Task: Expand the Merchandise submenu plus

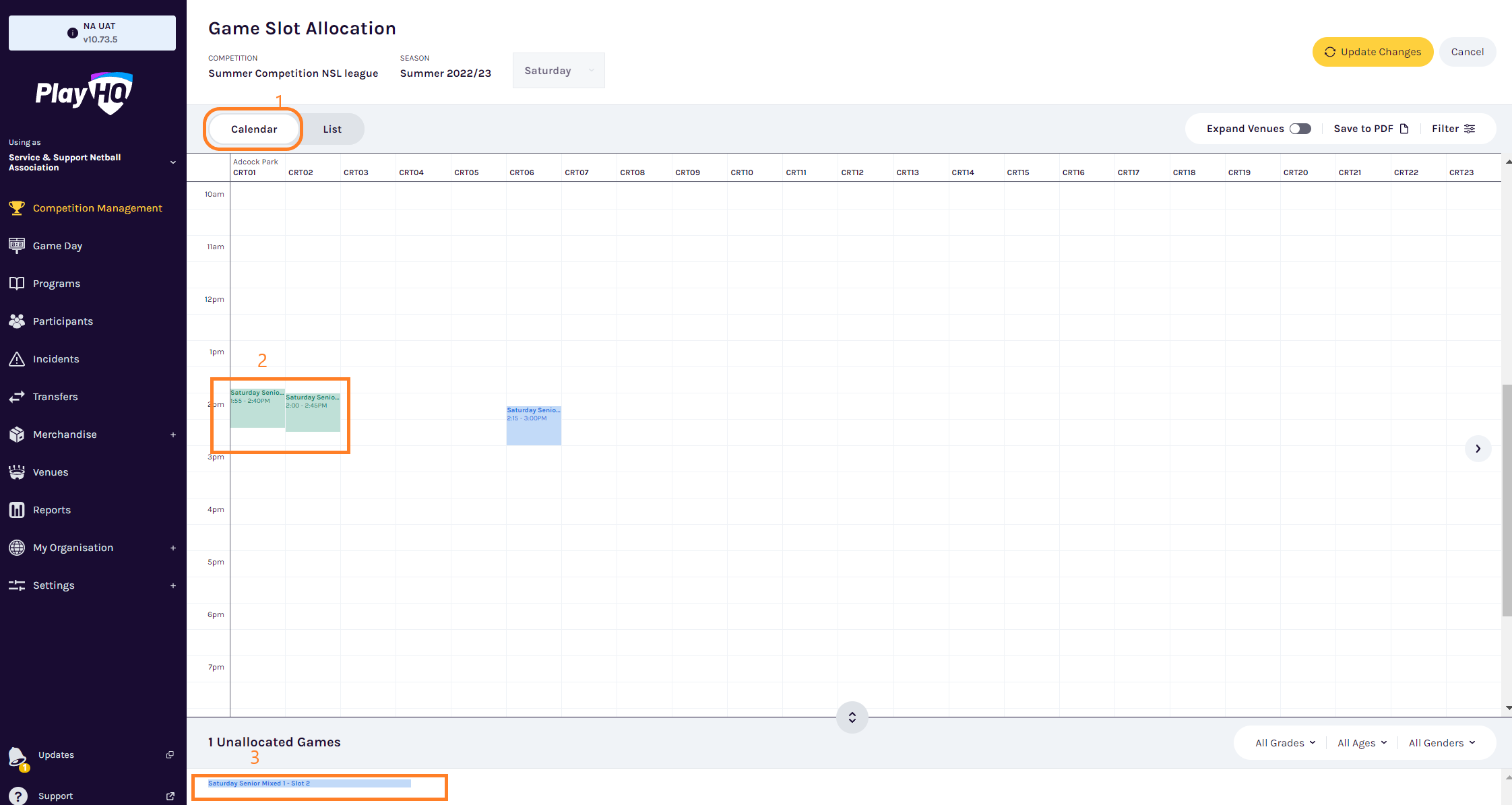Action: tap(173, 434)
